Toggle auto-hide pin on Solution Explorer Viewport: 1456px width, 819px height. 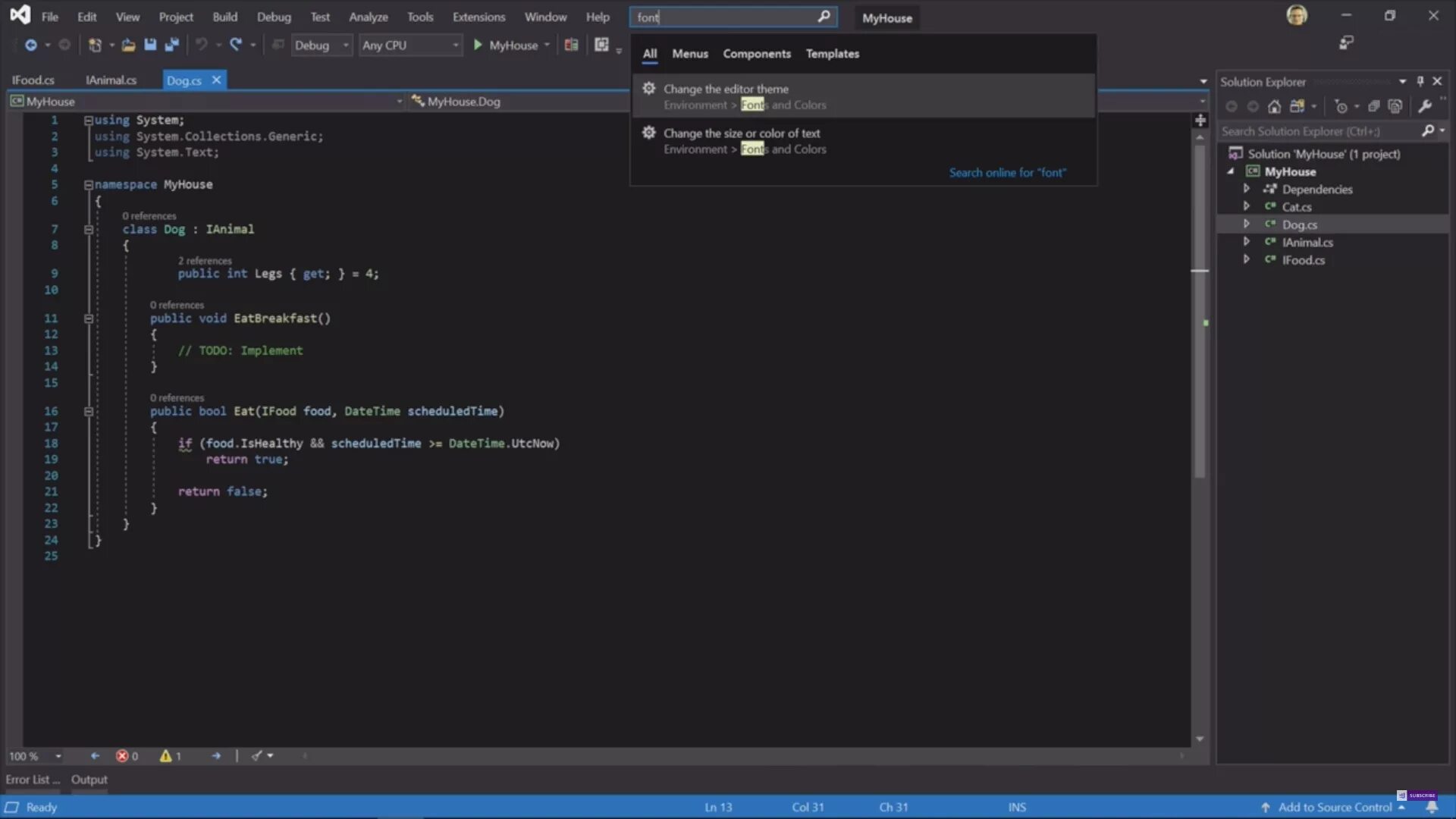[1420, 81]
